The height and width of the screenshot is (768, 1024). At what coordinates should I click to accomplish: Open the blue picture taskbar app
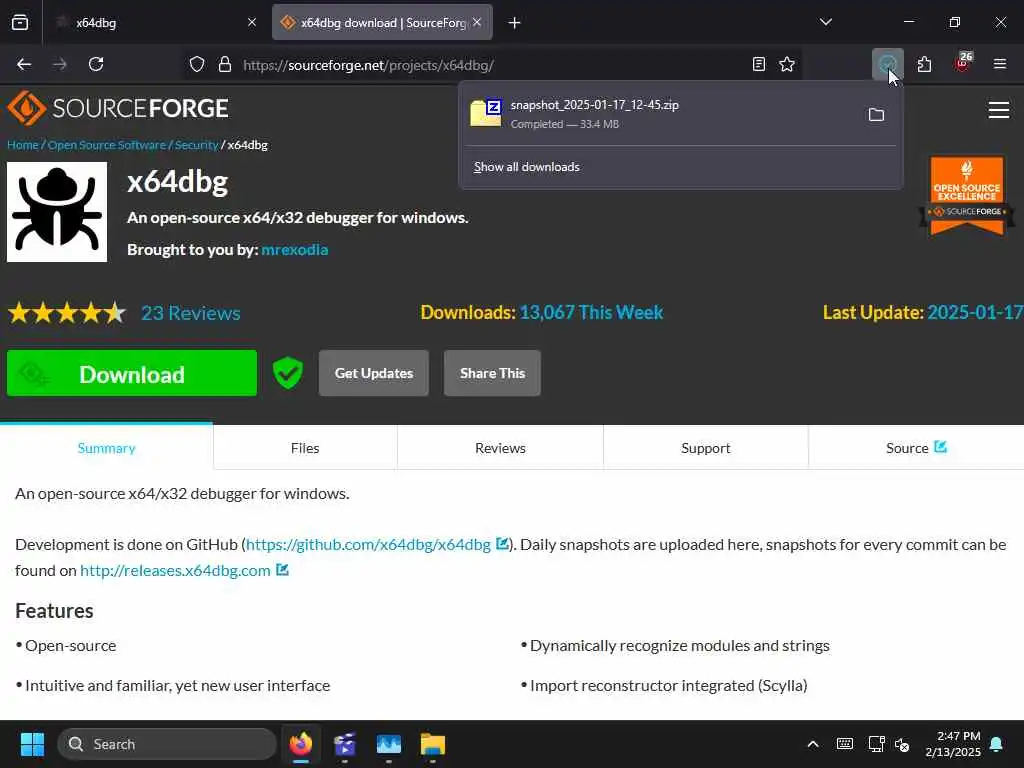389,744
